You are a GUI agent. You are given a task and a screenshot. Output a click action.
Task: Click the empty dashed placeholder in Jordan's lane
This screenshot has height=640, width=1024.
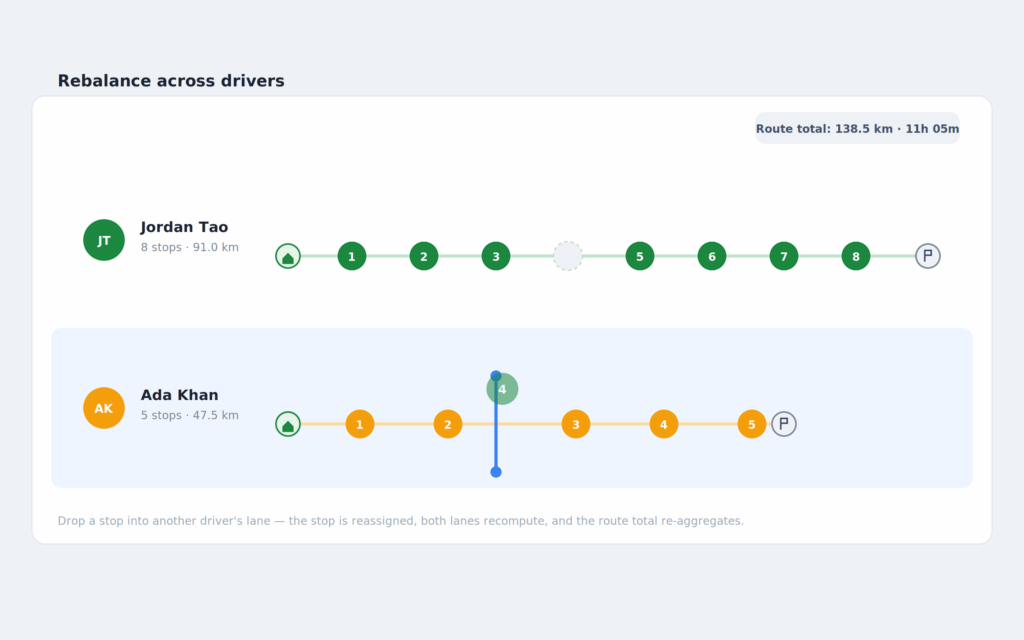coord(568,256)
